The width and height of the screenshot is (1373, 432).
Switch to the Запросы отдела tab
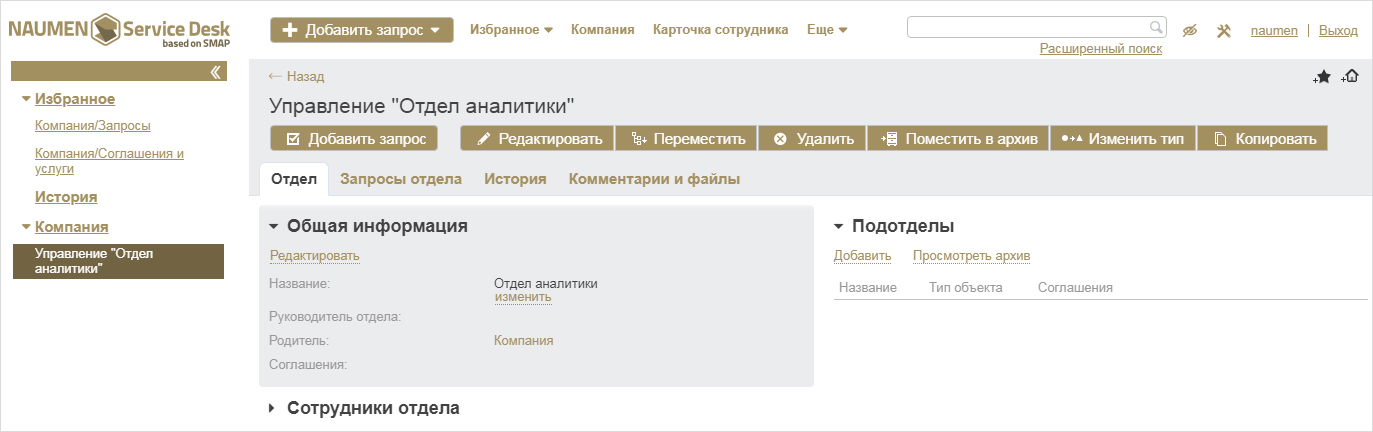tap(401, 179)
